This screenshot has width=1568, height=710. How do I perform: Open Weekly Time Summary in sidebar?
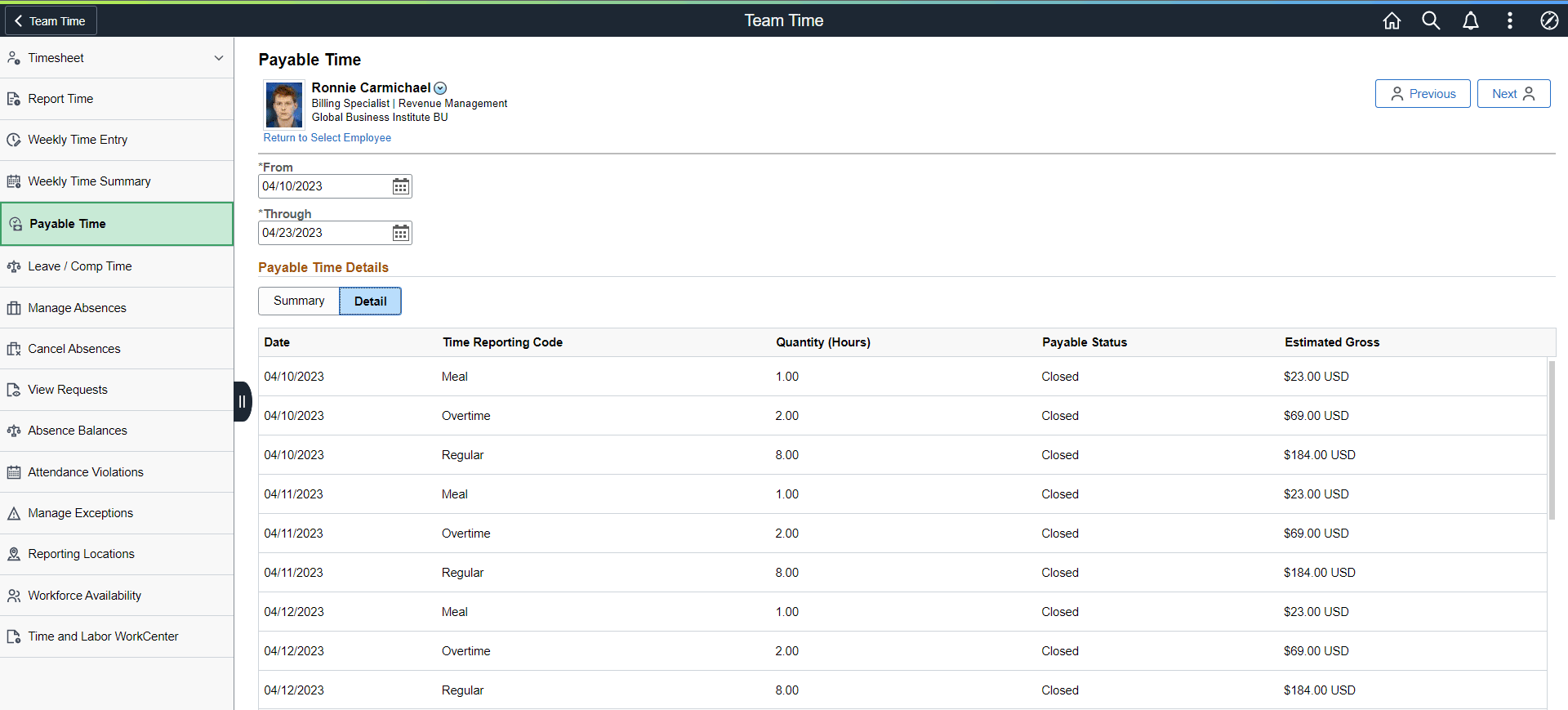pyautogui.click(x=117, y=181)
